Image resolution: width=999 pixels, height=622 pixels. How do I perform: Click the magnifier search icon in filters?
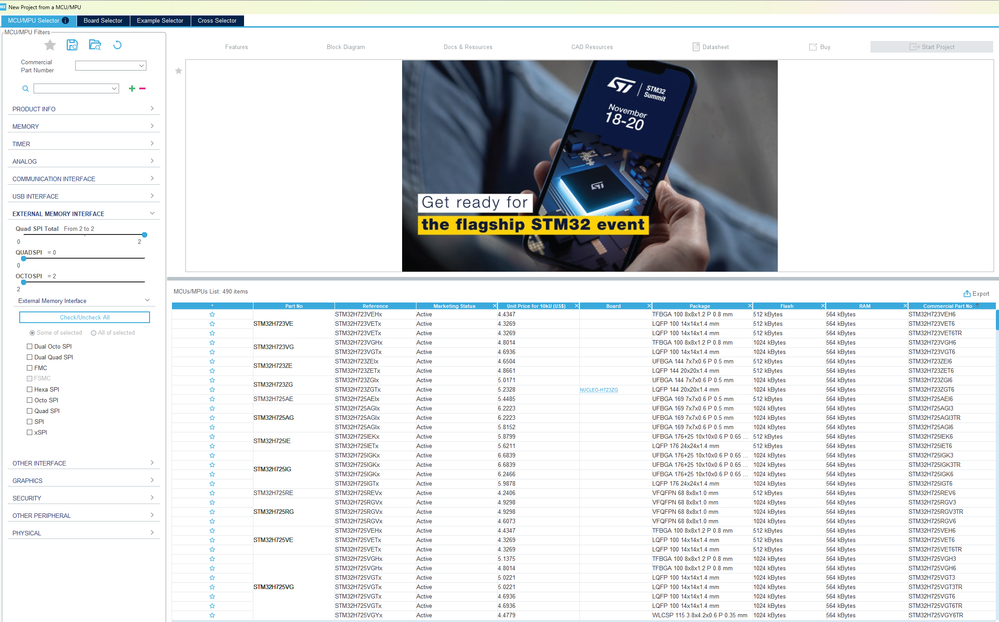click(x=25, y=89)
